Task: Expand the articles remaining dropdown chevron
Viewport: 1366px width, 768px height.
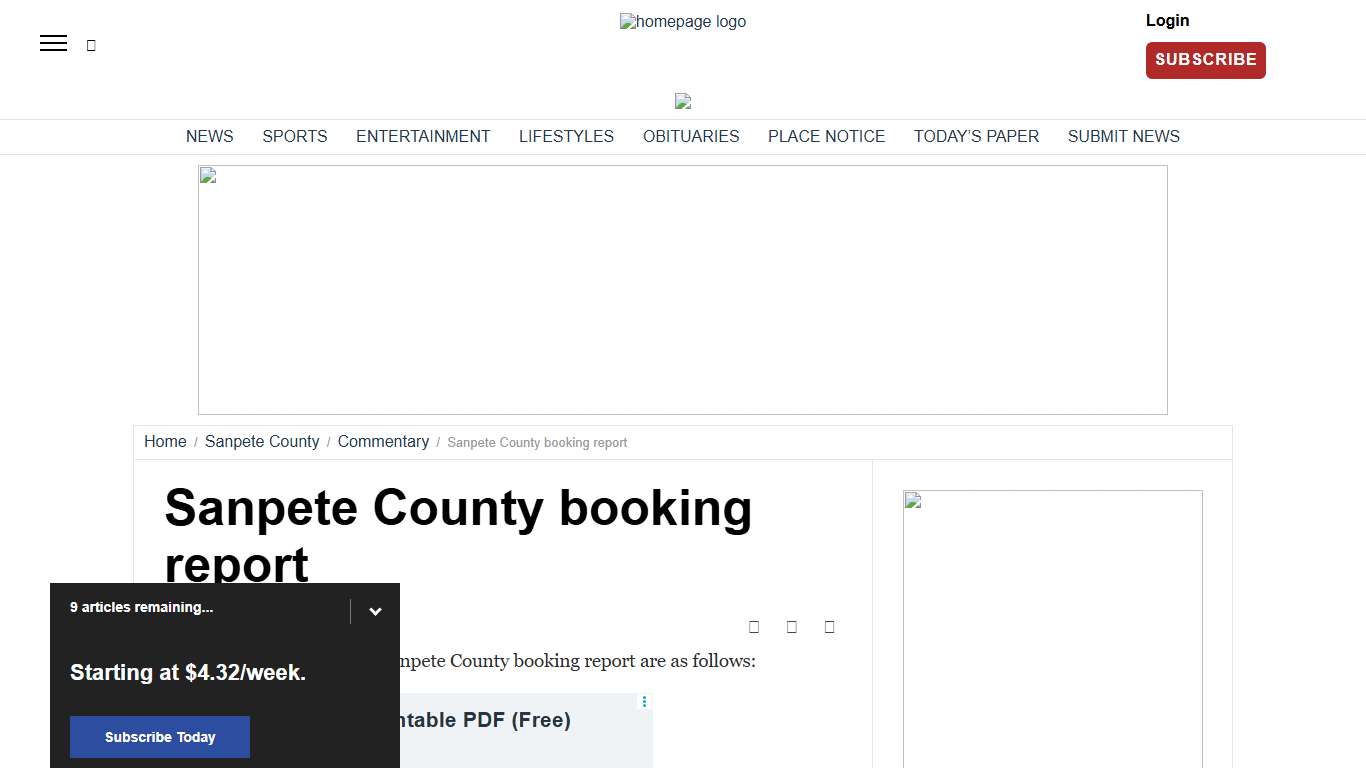Action: [376, 611]
